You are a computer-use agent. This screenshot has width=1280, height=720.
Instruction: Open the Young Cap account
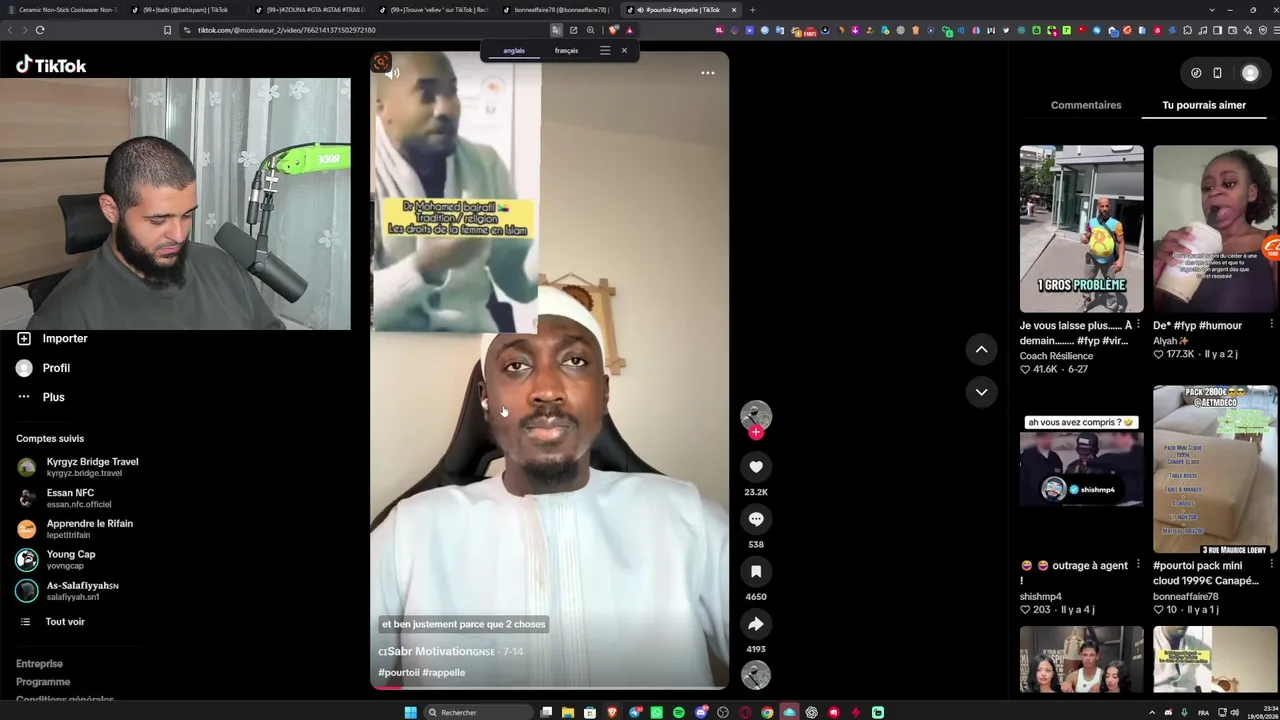56,560
